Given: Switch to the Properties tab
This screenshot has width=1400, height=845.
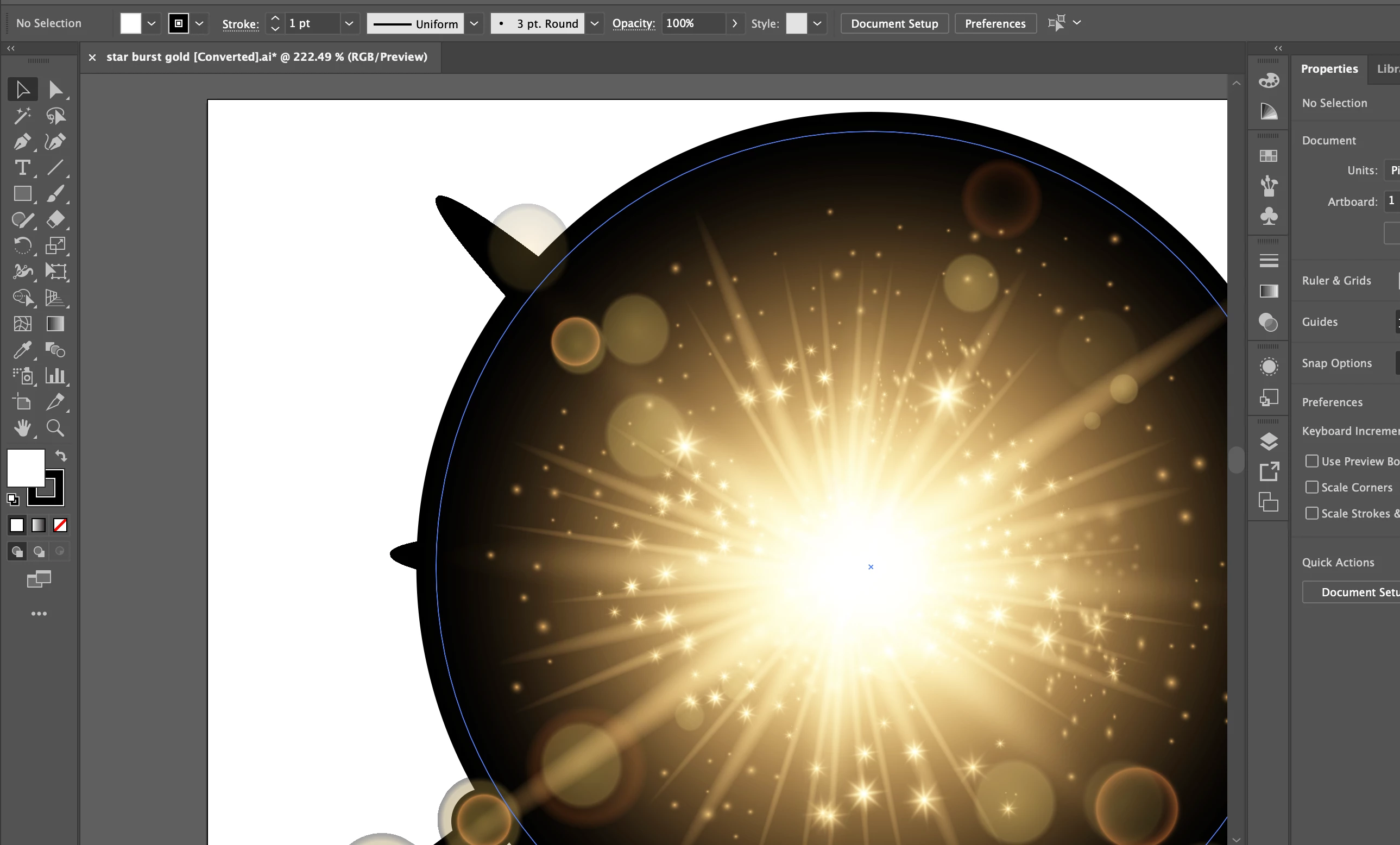Looking at the screenshot, I should pos(1329,69).
